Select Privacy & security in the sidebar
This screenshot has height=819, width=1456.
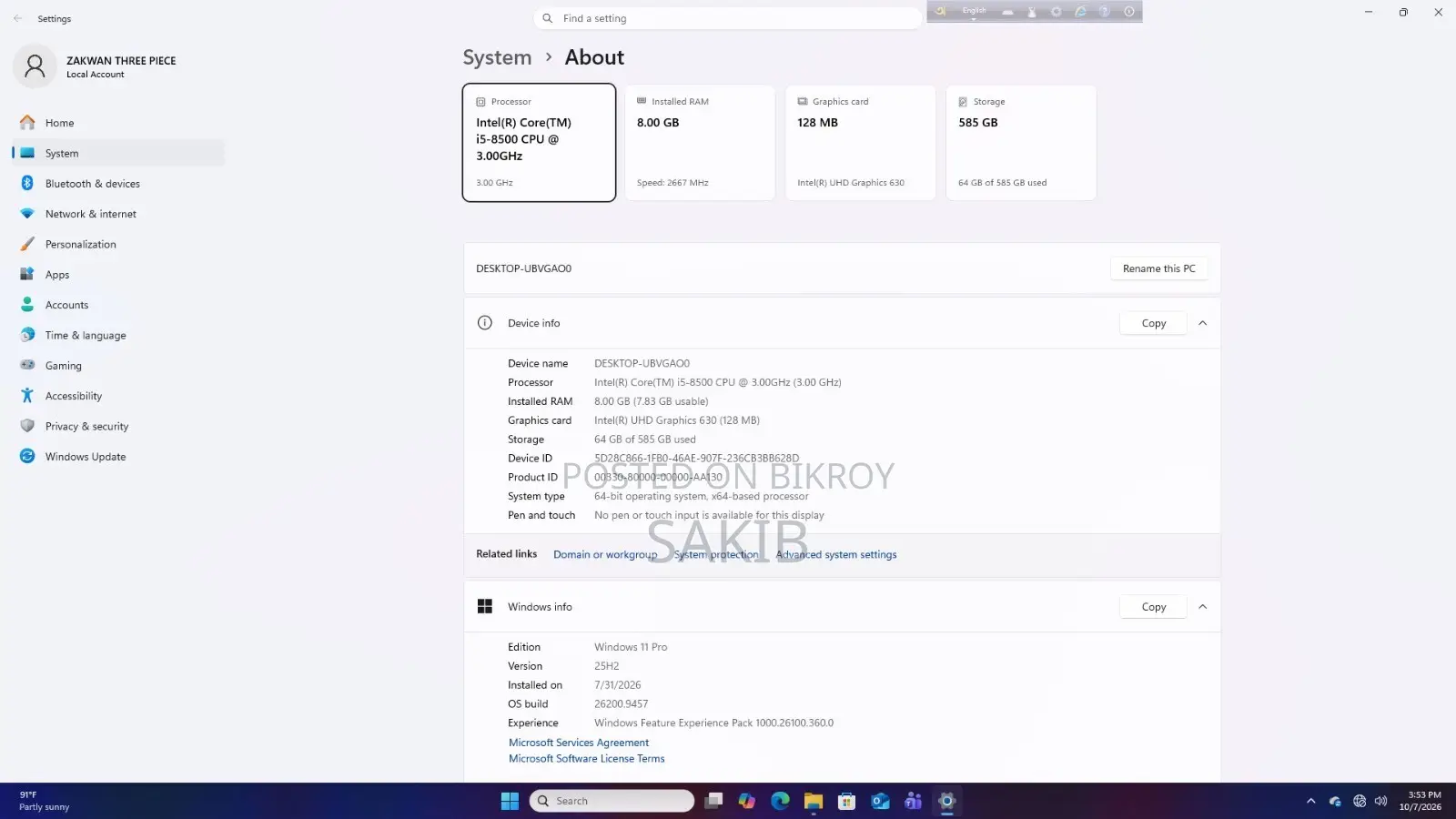tap(118, 426)
